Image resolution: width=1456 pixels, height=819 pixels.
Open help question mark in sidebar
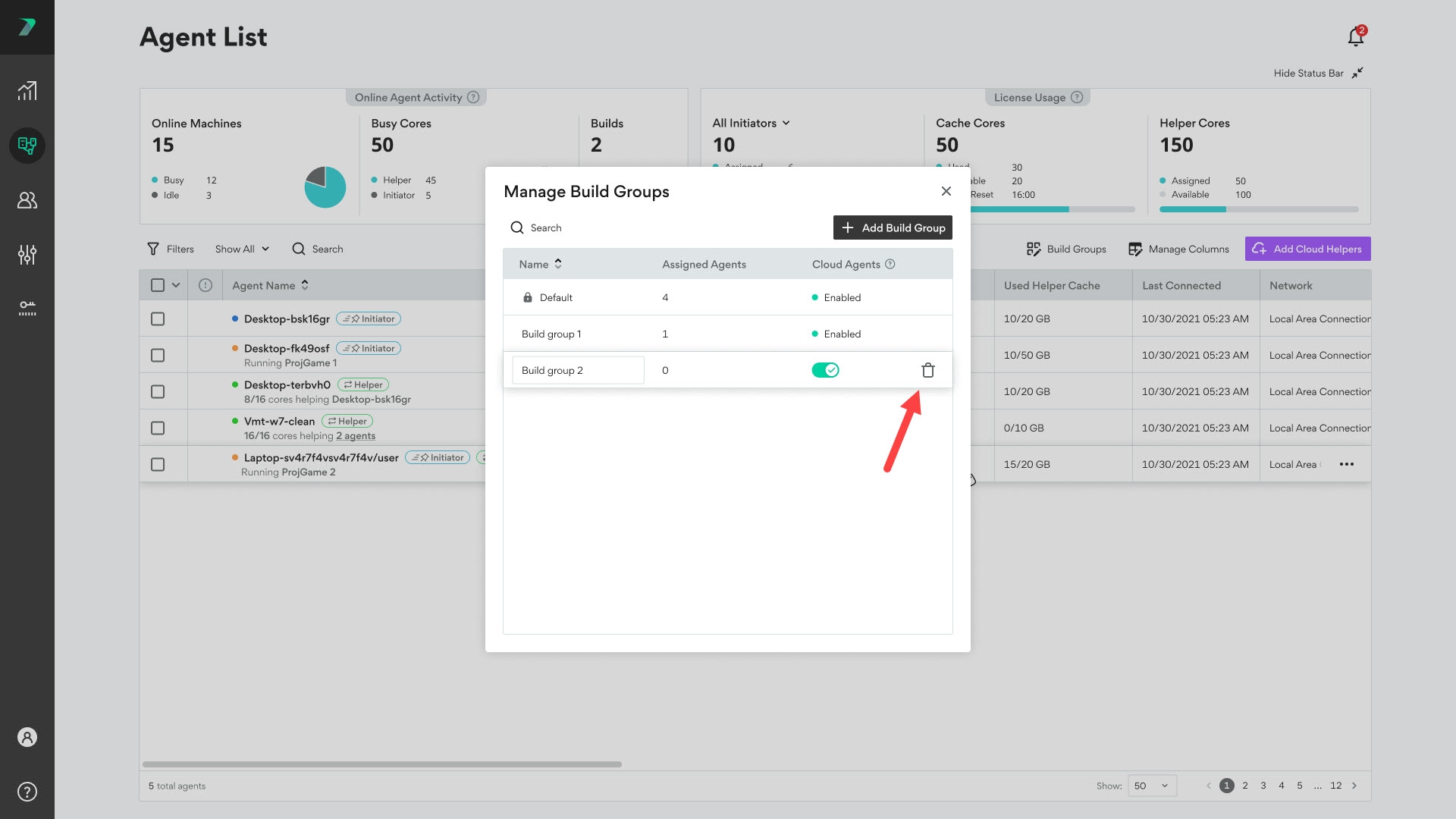(27, 792)
